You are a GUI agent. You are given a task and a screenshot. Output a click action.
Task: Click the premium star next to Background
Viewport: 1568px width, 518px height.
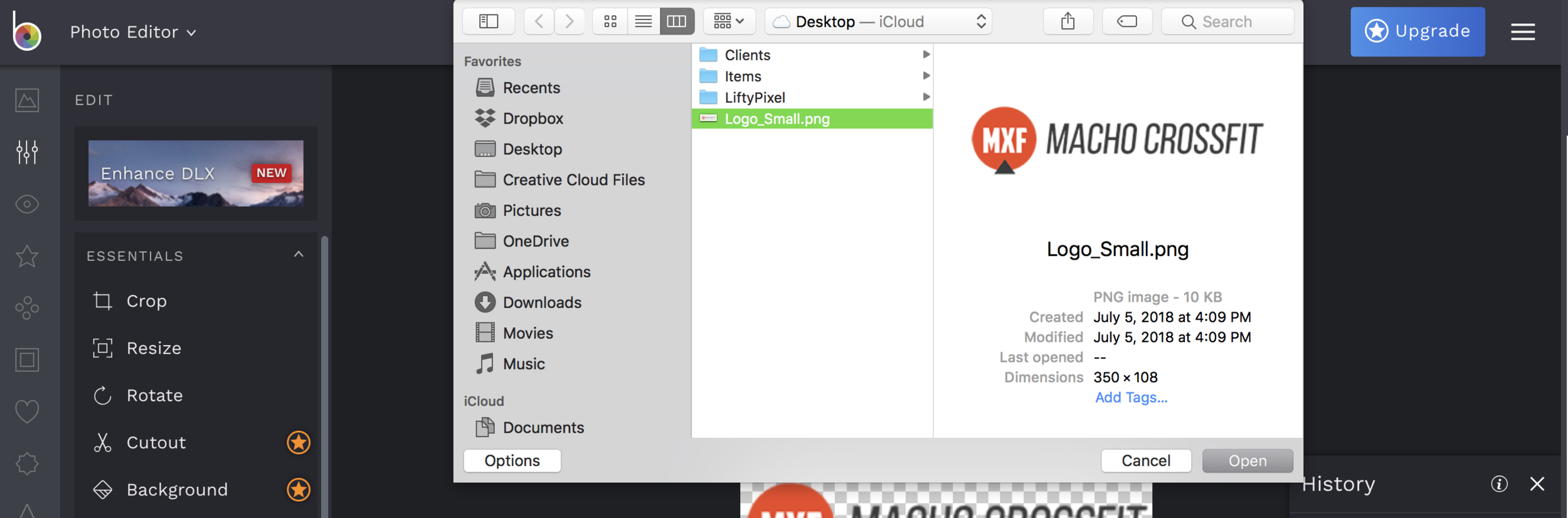click(299, 490)
